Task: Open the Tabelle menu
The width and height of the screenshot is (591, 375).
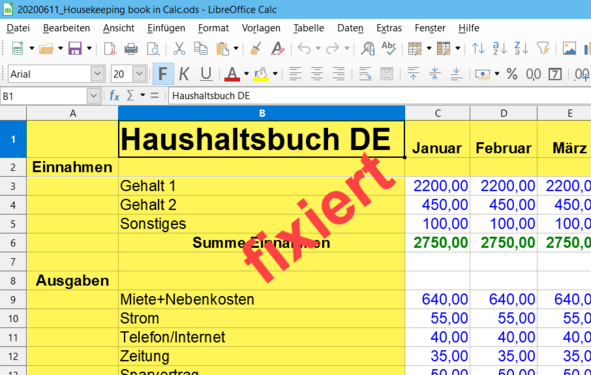Action: 309,28
